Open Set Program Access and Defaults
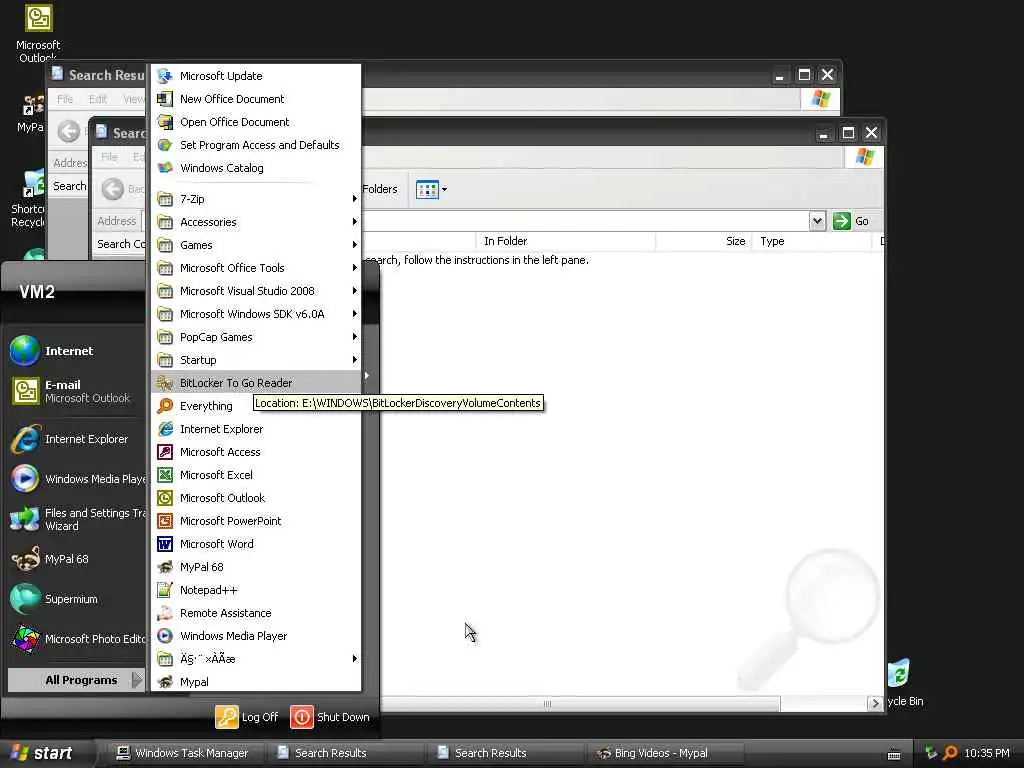 [x=256, y=144]
